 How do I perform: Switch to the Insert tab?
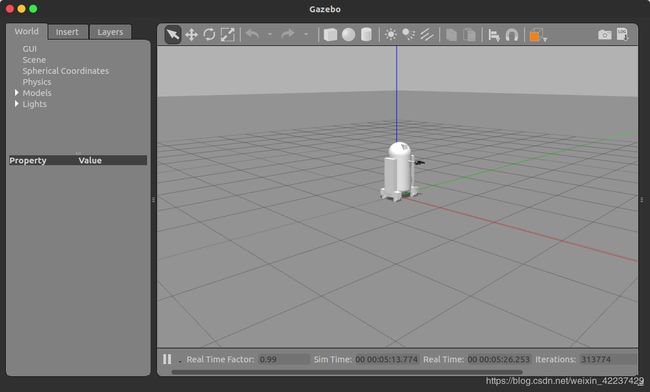point(67,32)
